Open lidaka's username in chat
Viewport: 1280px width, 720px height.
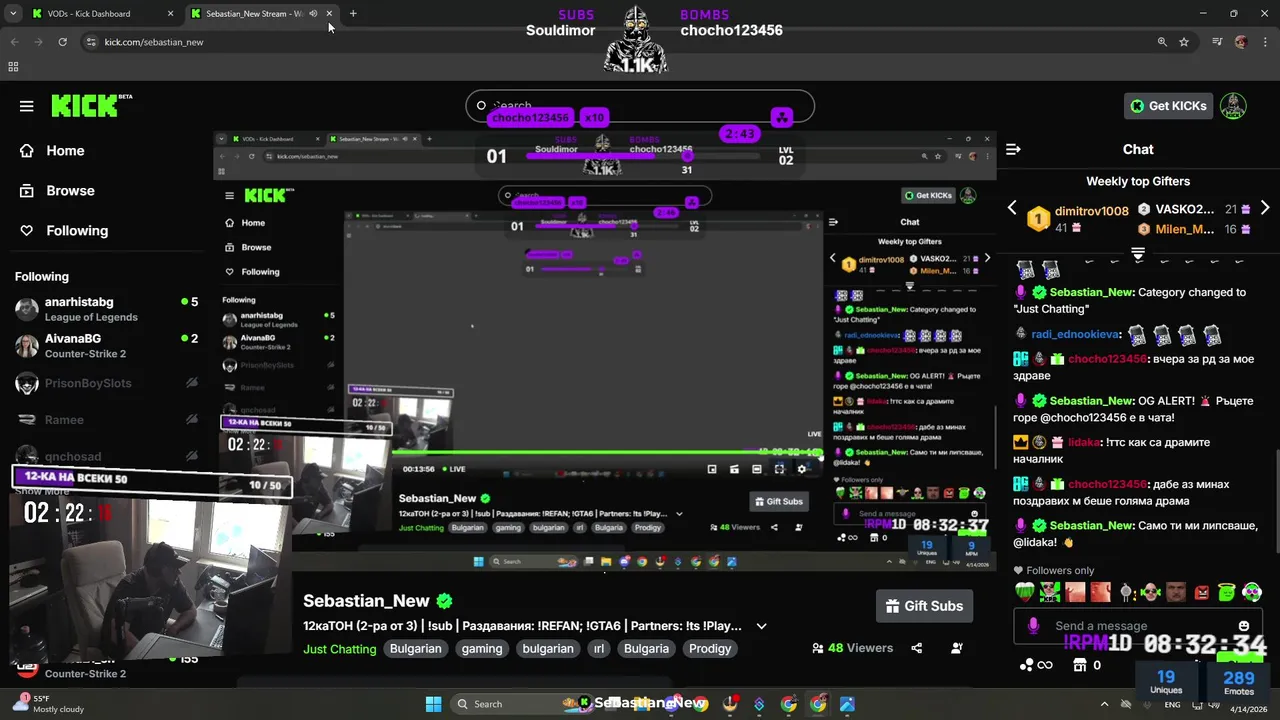pos(1084,442)
